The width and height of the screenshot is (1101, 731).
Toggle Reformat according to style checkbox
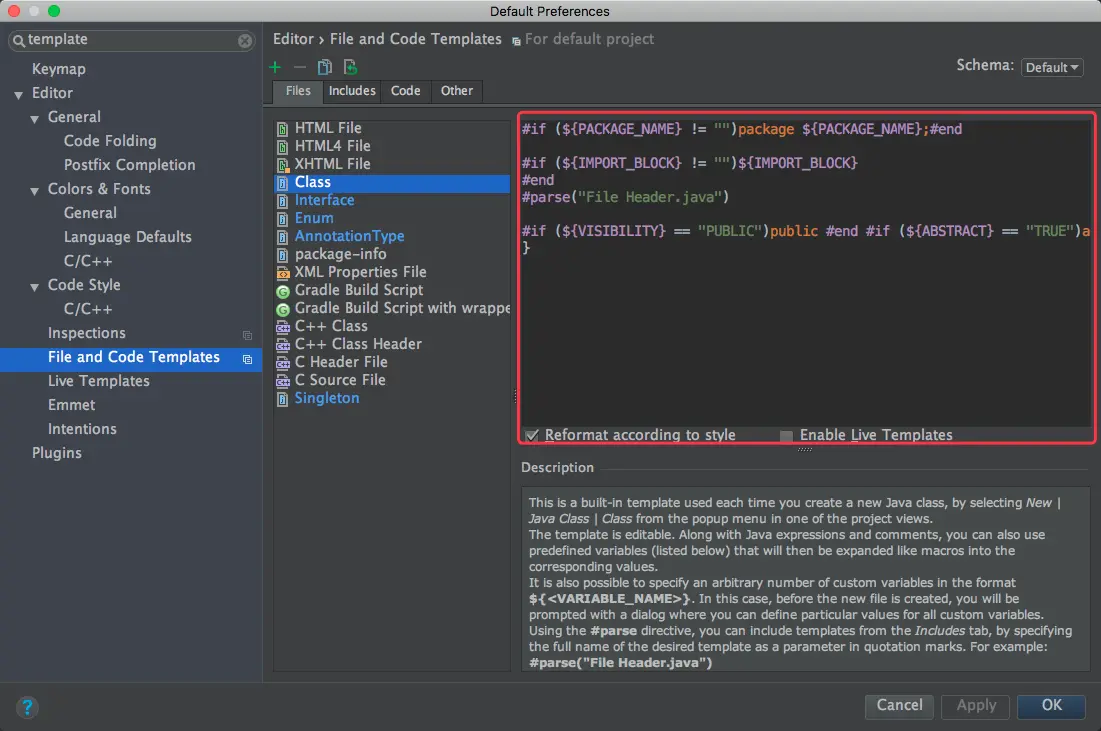coord(532,435)
